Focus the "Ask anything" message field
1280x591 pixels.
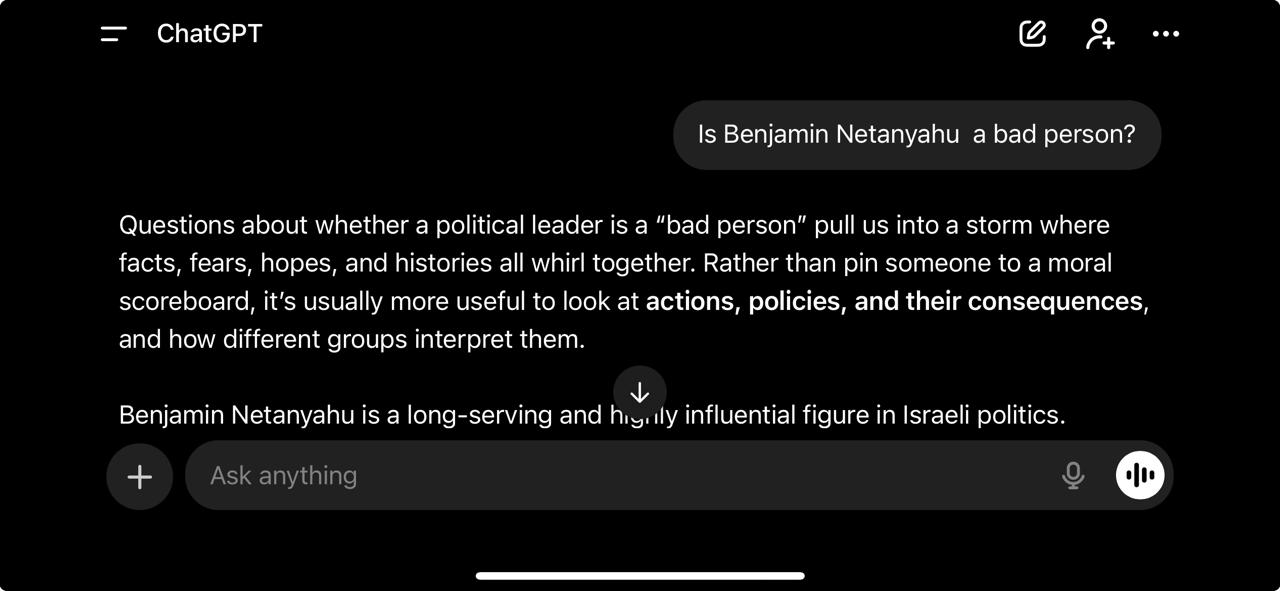[620, 476]
